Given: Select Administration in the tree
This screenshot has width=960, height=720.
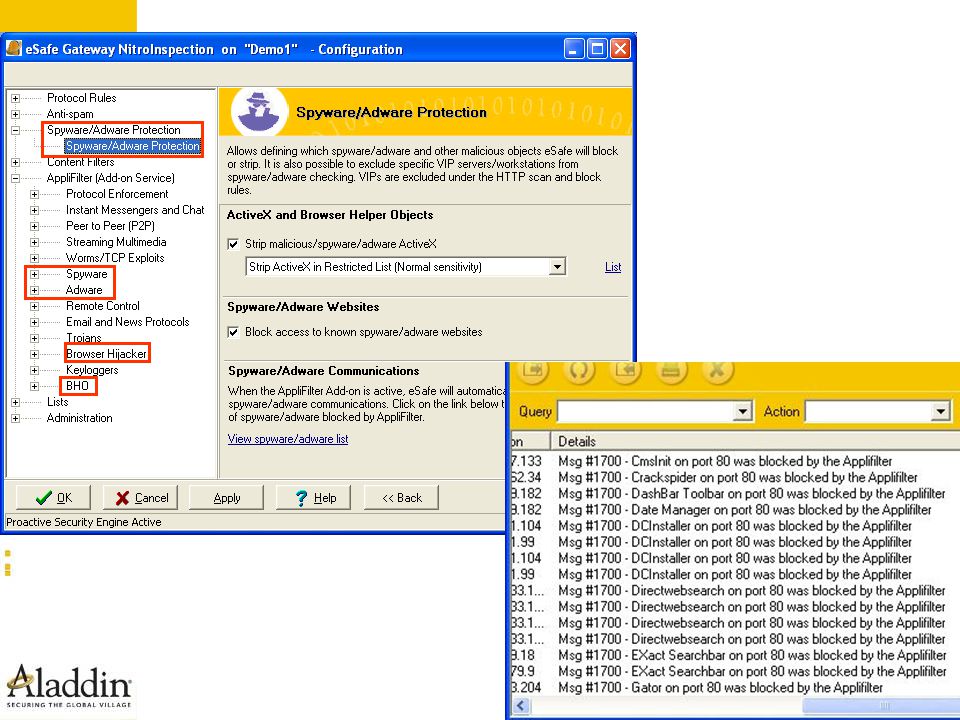Looking at the screenshot, I should 80,418.
